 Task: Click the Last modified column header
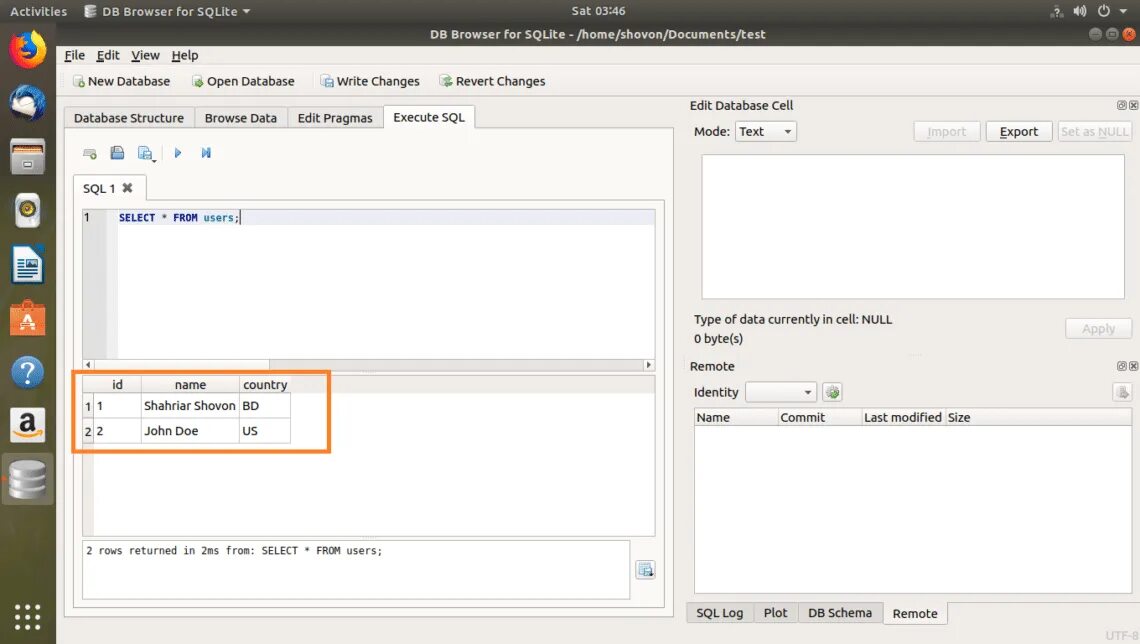[902, 417]
